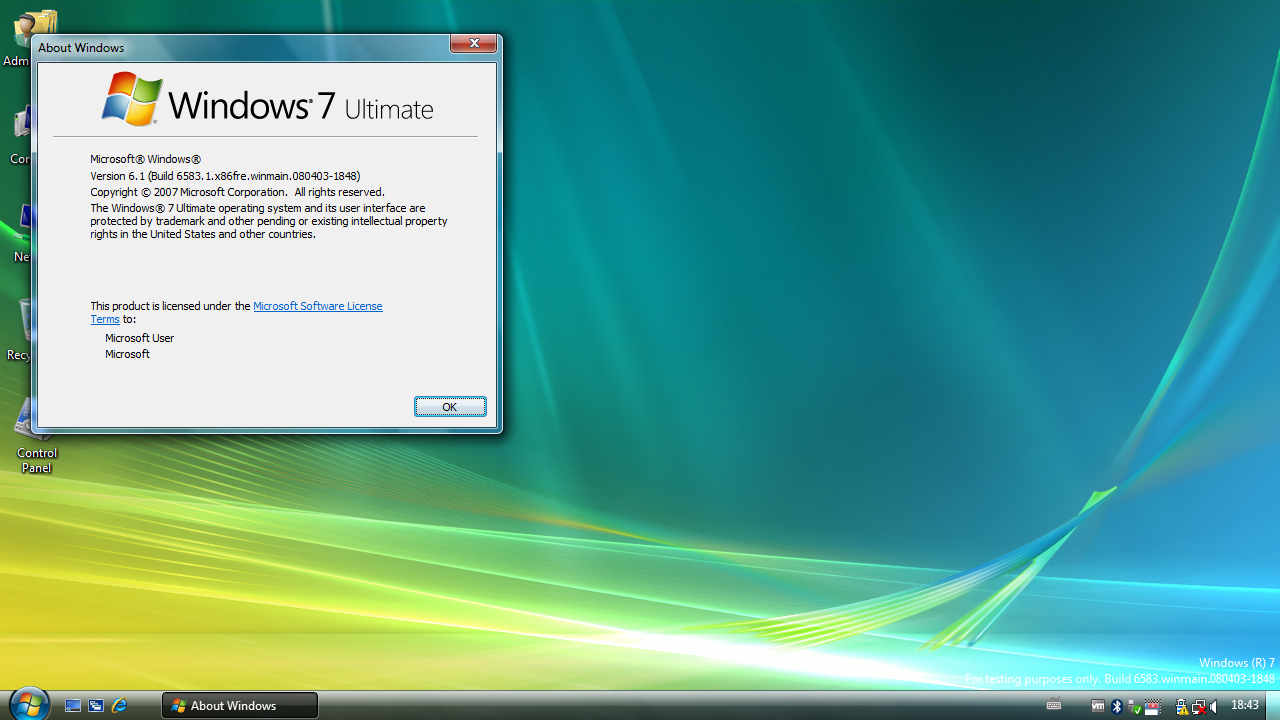Click Show Desktop in Quick Launch
This screenshot has height=720, width=1280.
[73, 705]
